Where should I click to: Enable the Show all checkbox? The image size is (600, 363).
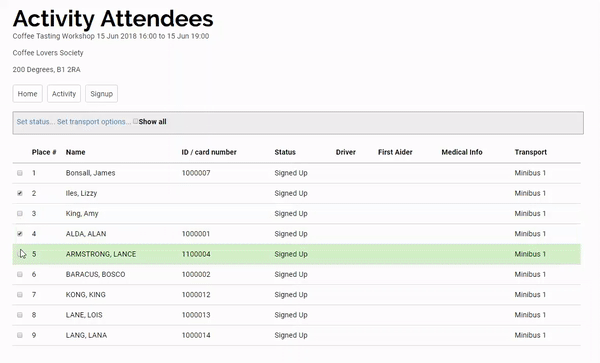coord(135,121)
